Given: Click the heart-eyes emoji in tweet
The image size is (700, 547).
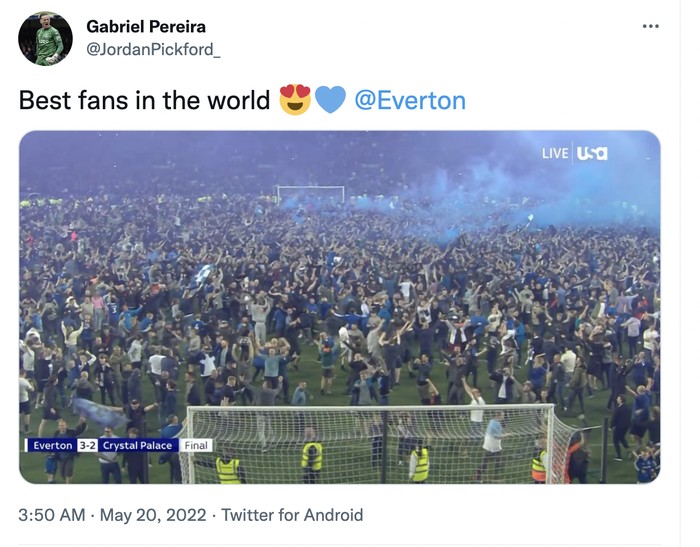Looking at the screenshot, I should [295, 100].
